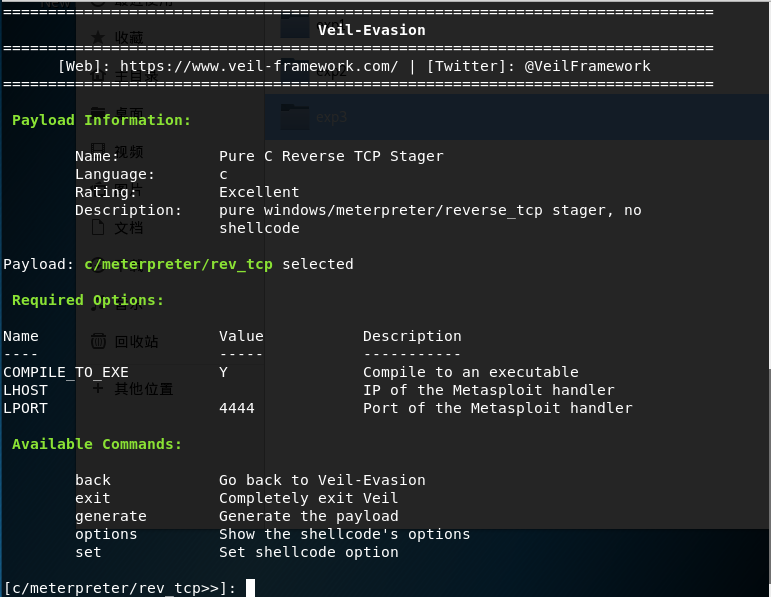This screenshot has width=771, height=597.
Task: Click the 文档 documents sidebar icon
Action: coord(98,227)
